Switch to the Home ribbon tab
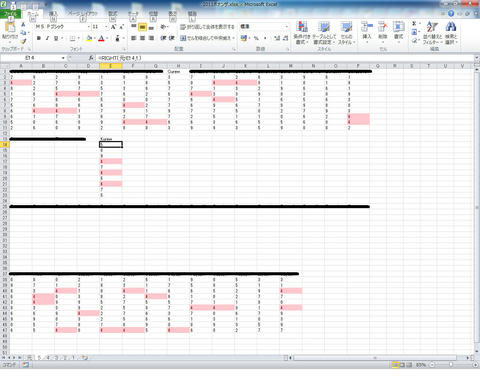Image resolution: width=480 pixels, height=384 pixels. (x=33, y=14)
